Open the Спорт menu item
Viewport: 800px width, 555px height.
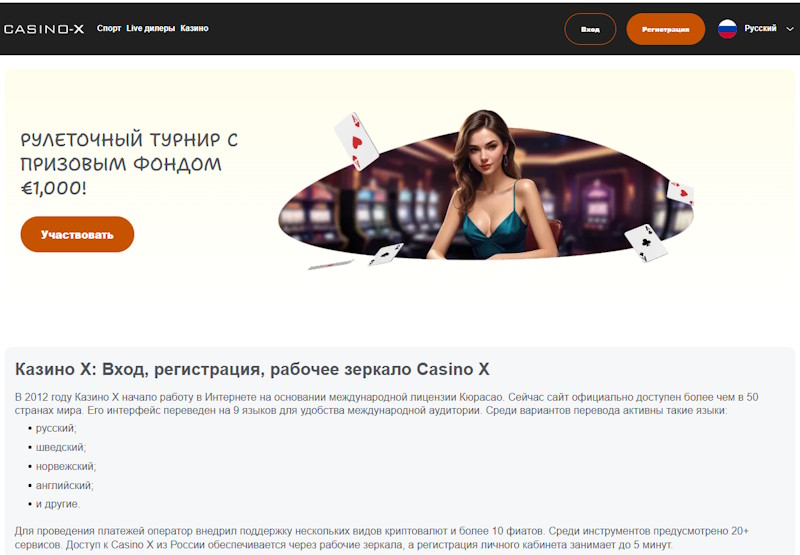point(109,28)
